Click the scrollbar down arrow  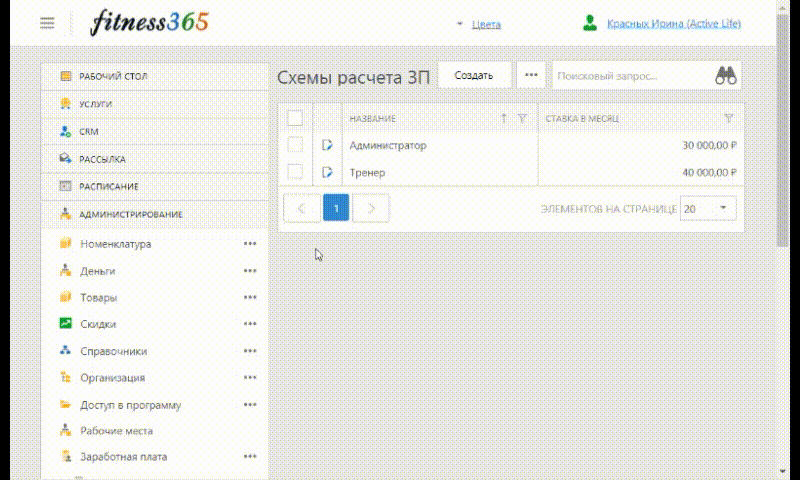pyautogui.click(x=782, y=472)
